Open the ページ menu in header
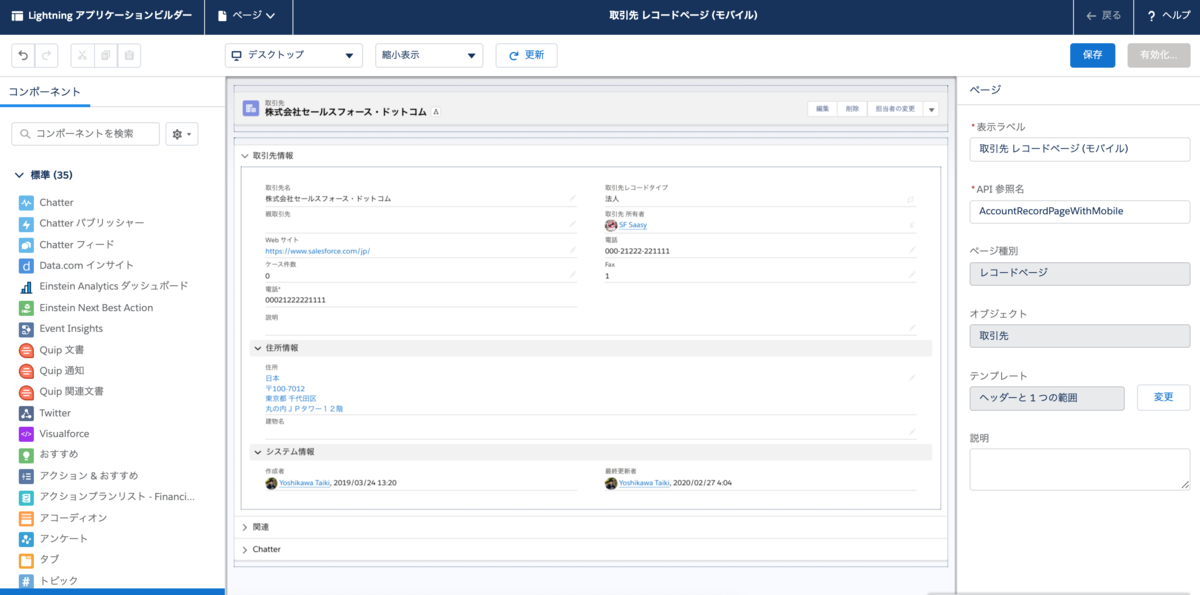1200x595 pixels. [x=247, y=16]
